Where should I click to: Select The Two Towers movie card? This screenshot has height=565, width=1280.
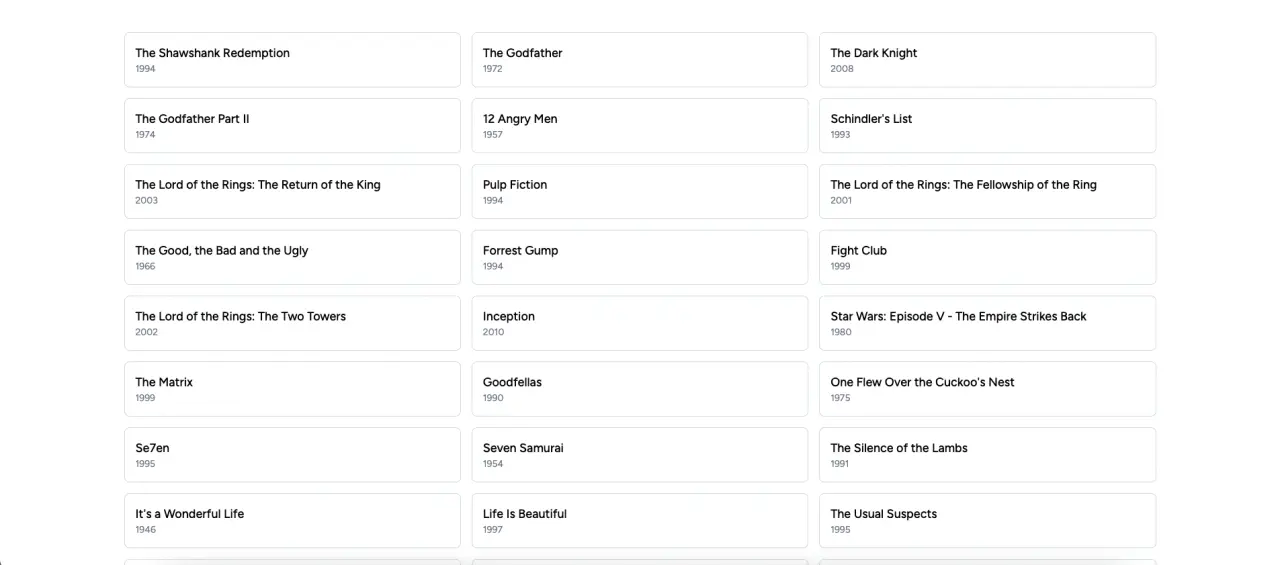point(292,323)
